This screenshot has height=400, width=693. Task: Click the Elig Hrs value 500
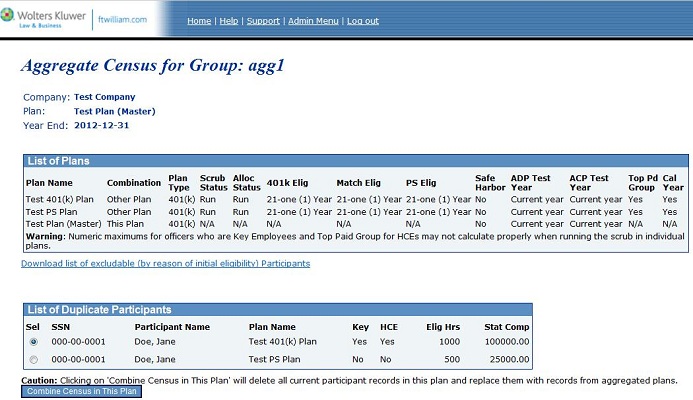pyautogui.click(x=452, y=359)
